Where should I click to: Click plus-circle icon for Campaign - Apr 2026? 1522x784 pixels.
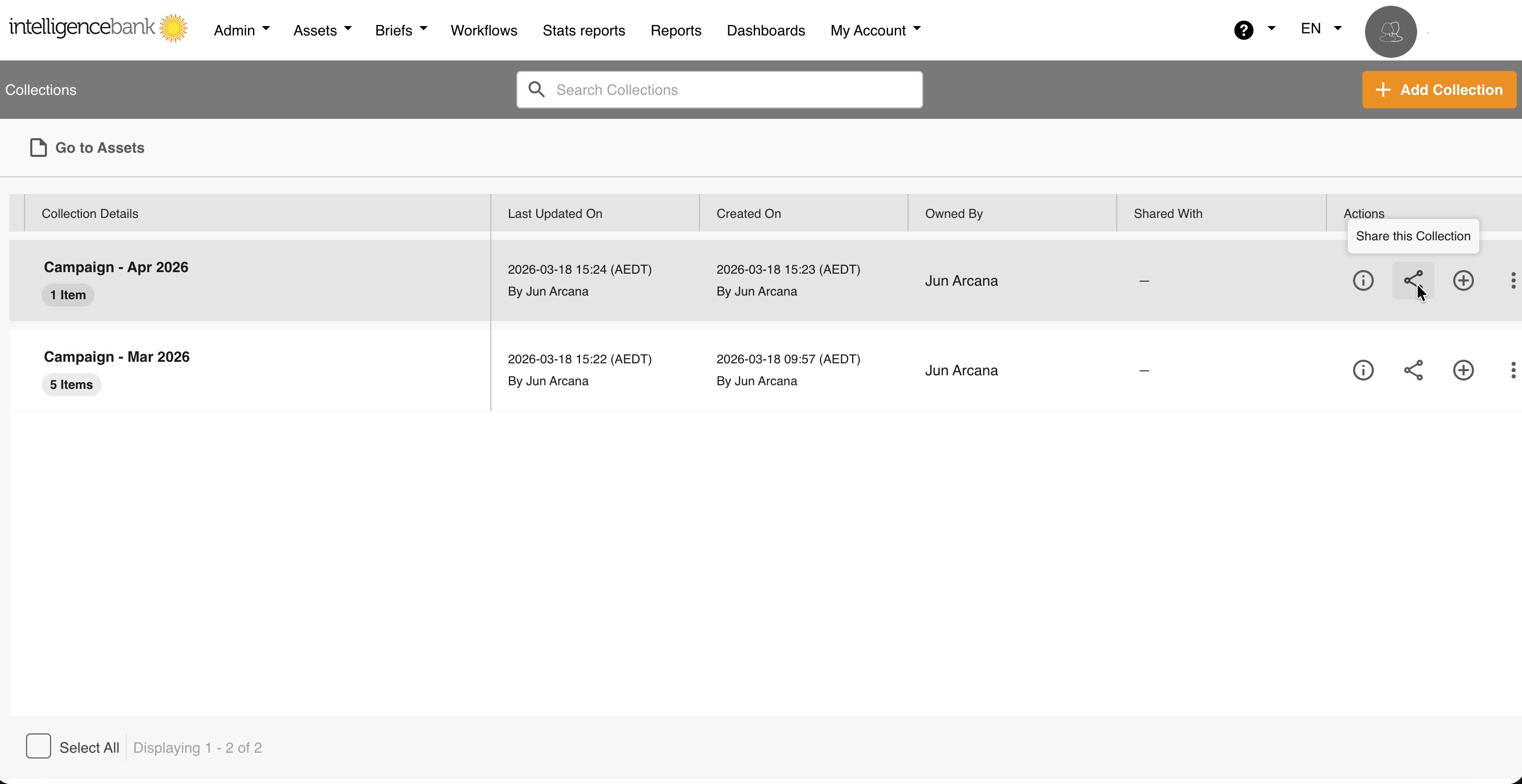pyautogui.click(x=1463, y=280)
